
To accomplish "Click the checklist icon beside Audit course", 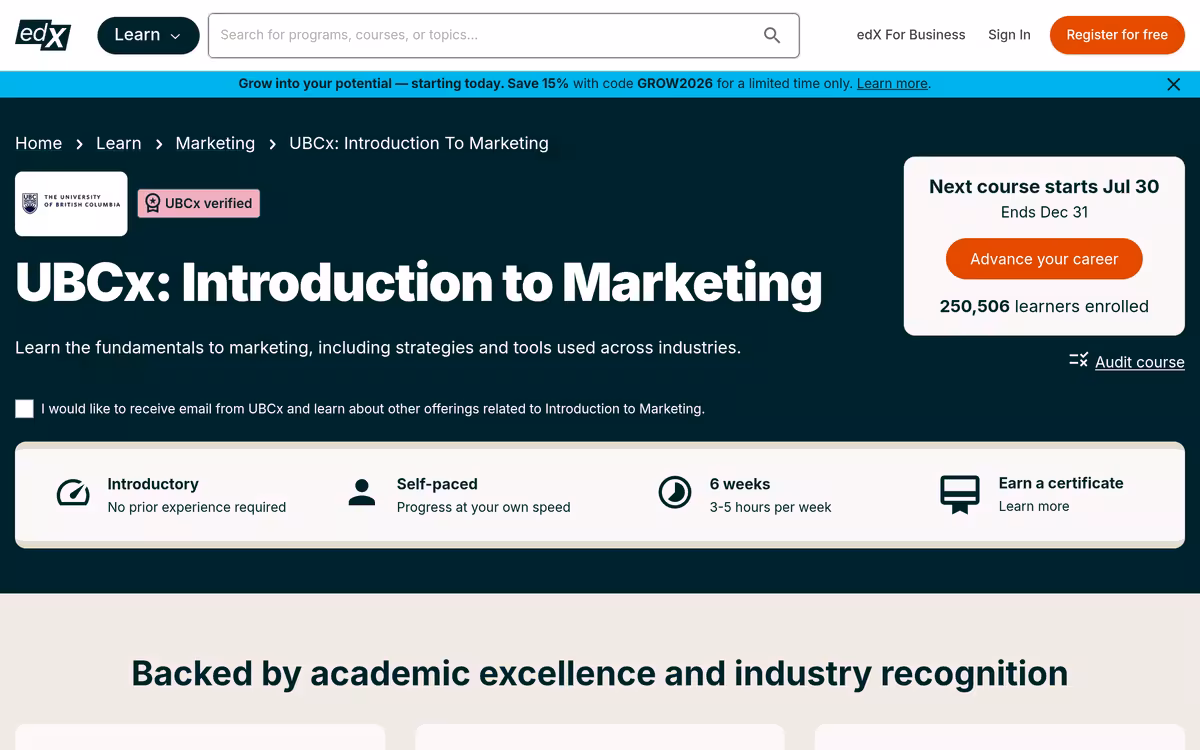I will click(x=1078, y=360).
